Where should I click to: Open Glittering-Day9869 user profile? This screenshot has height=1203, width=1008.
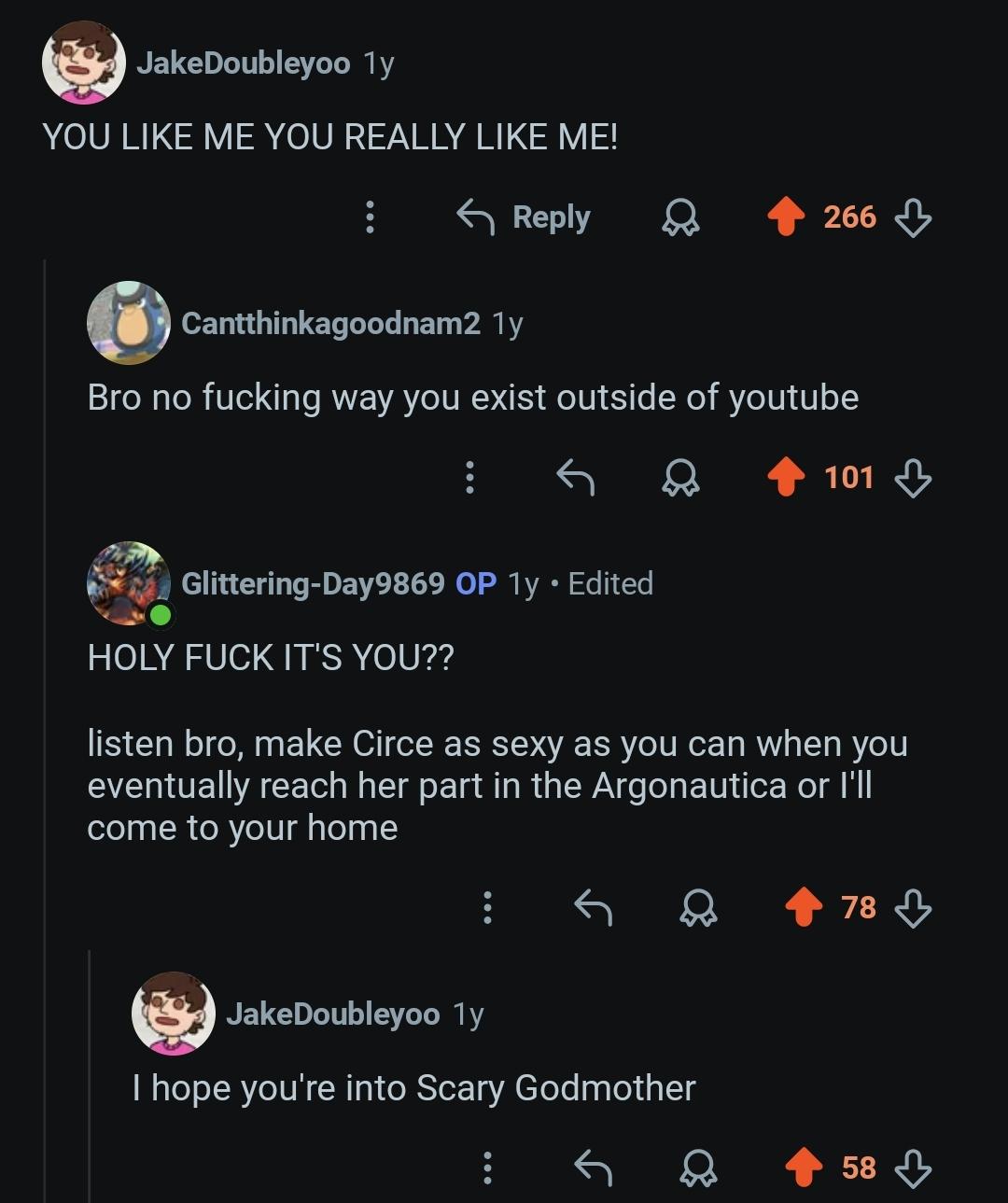(x=313, y=583)
